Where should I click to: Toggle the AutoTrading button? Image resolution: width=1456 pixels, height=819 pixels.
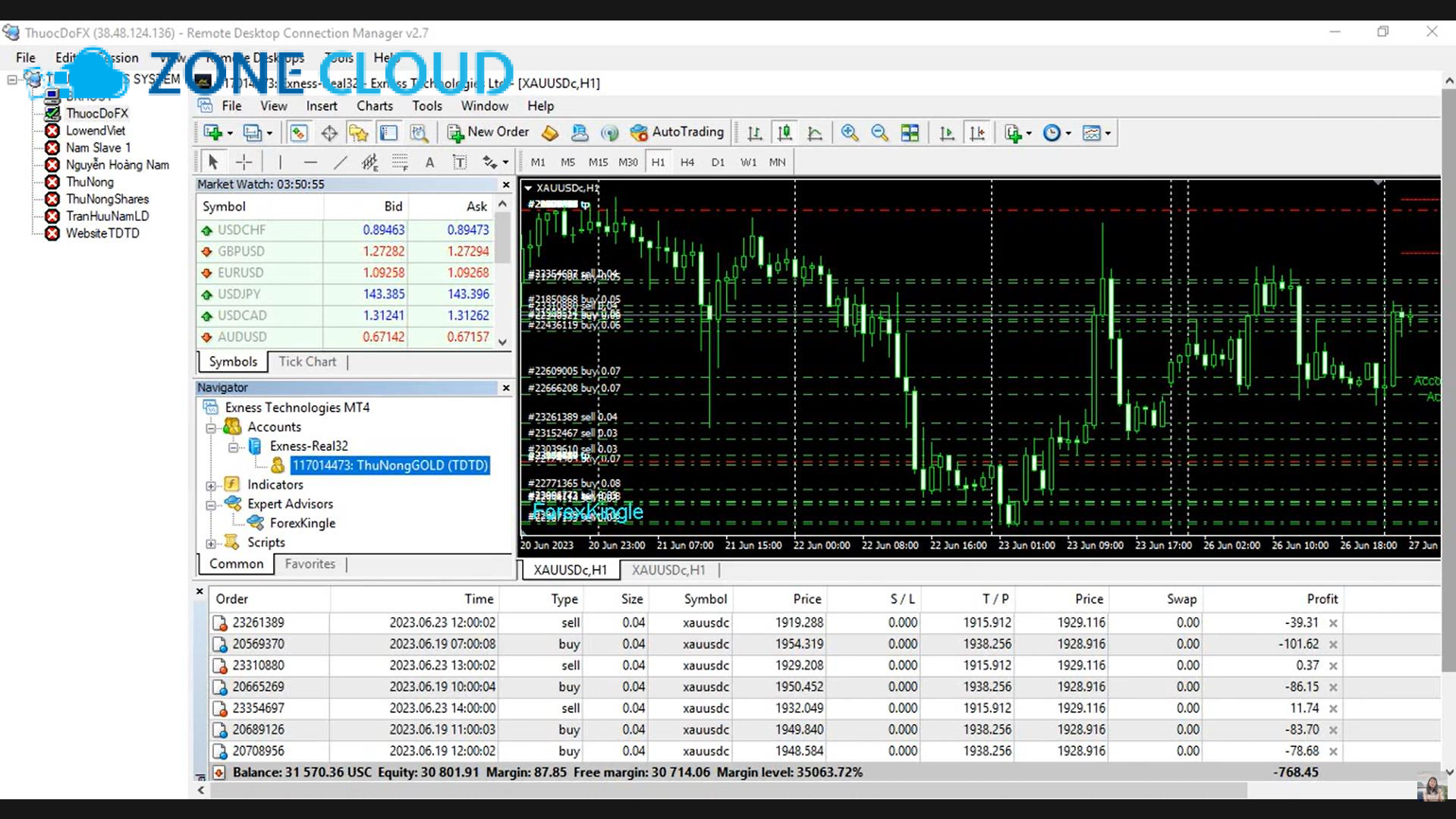(x=677, y=132)
